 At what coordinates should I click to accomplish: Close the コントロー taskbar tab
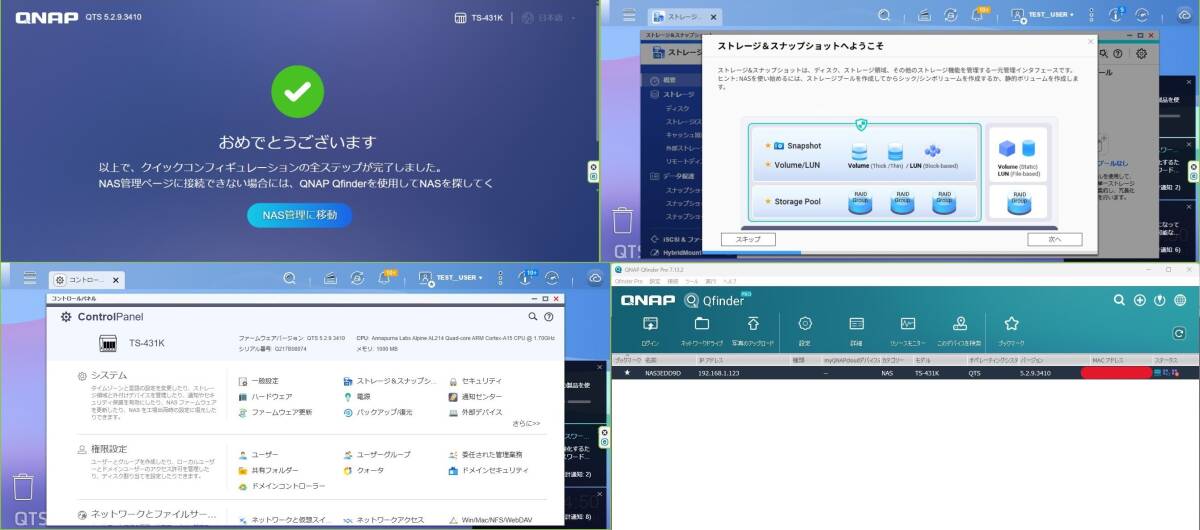116,279
